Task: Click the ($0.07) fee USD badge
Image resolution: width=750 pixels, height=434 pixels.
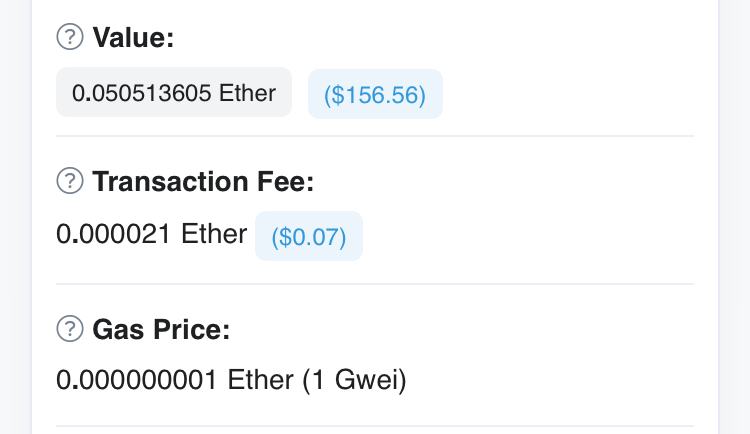Action: (309, 236)
